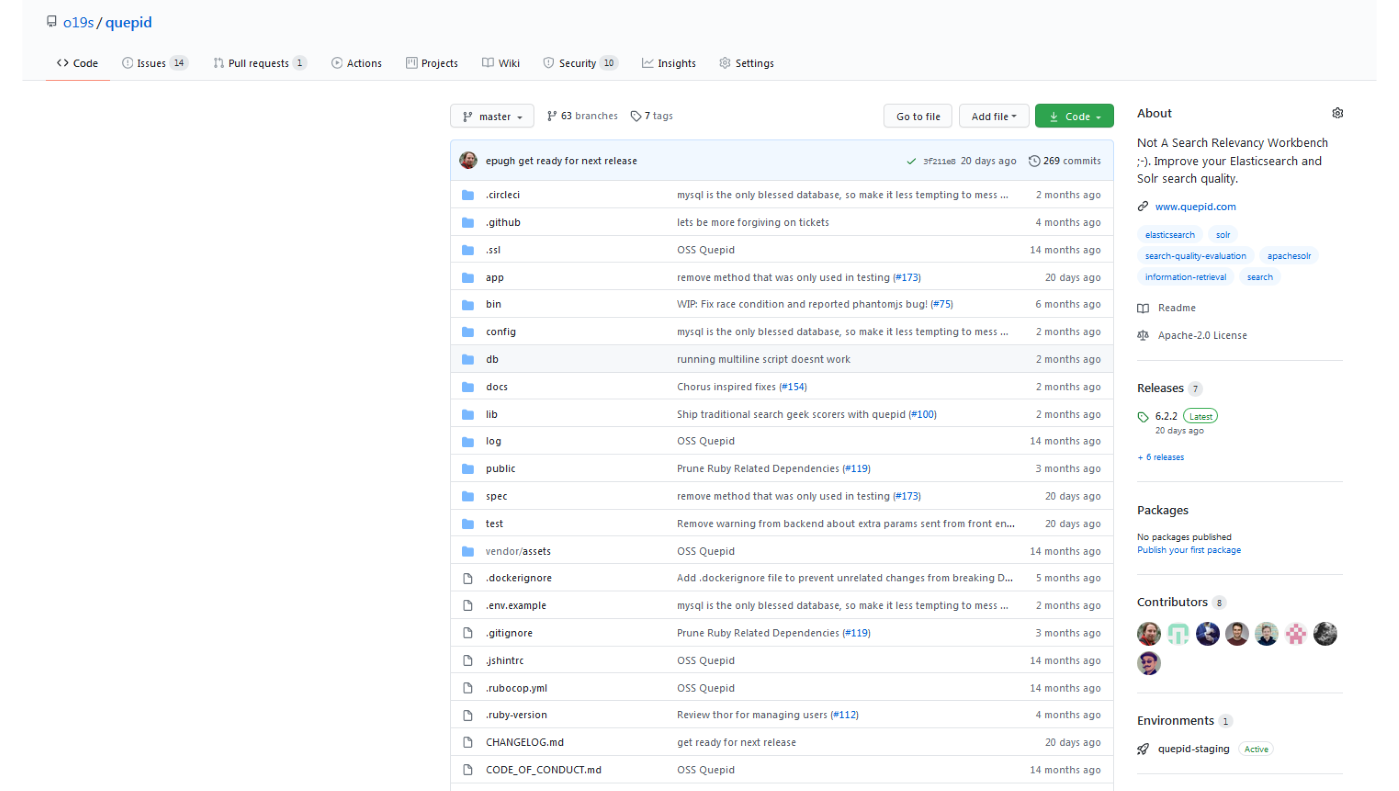Open the Releases heading link
This screenshot has height=791, width=1399.
tap(1160, 388)
